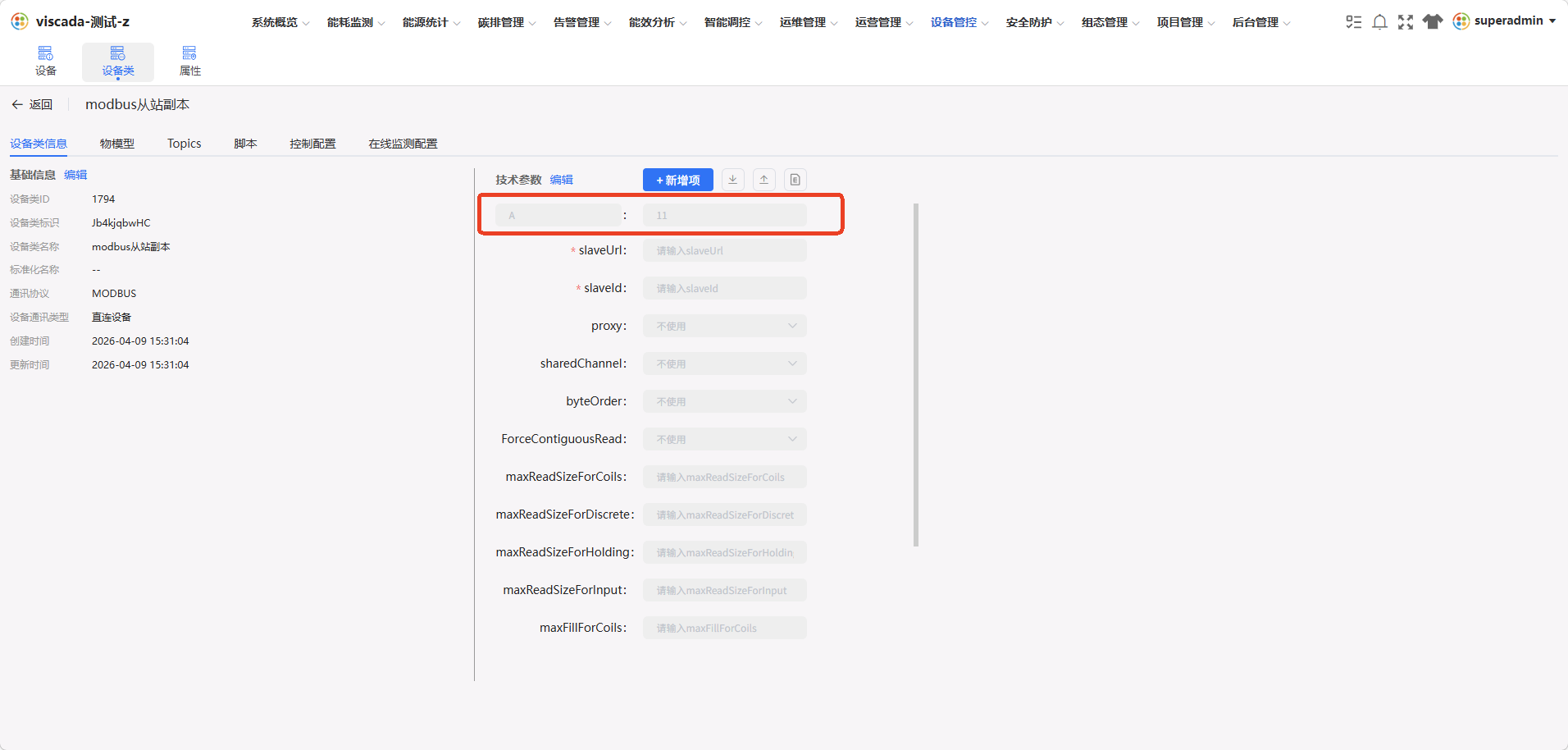Open the 后台管理 menu
This screenshot has width=1568, height=750.
pyautogui.click(x=1261, y=22)
